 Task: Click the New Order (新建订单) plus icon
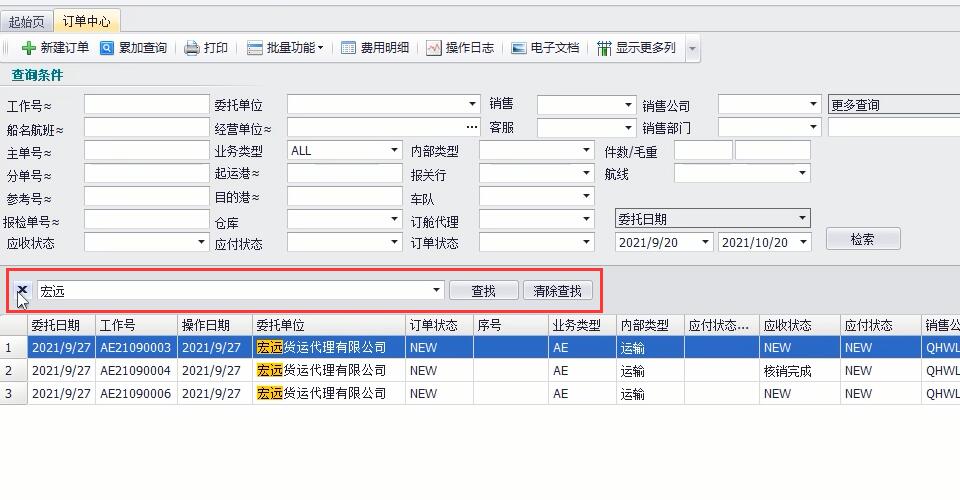click(x=28, y=48)
